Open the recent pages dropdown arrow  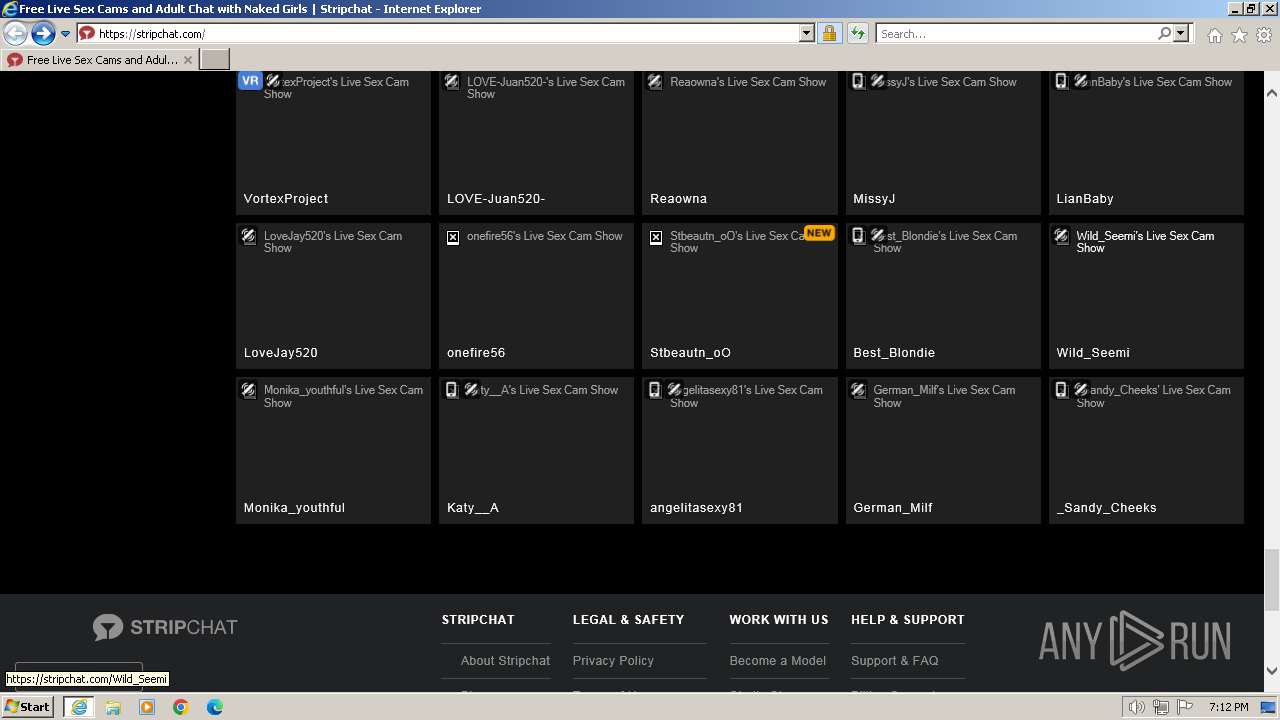65,34
